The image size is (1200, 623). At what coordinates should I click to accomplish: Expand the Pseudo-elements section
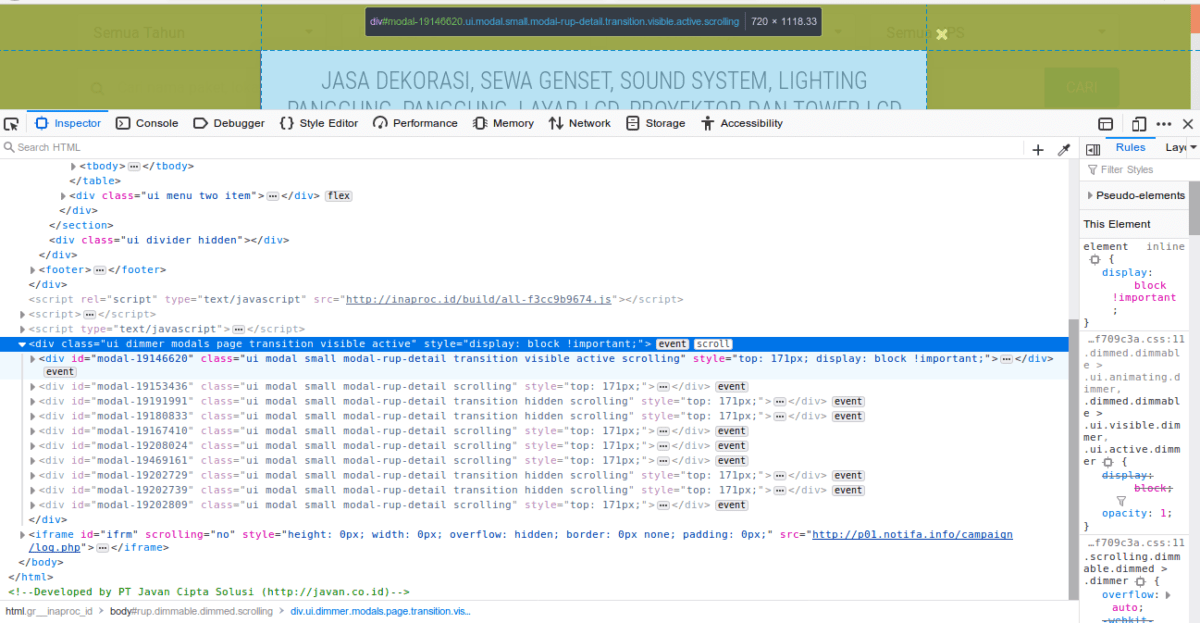click(1090, 195)
